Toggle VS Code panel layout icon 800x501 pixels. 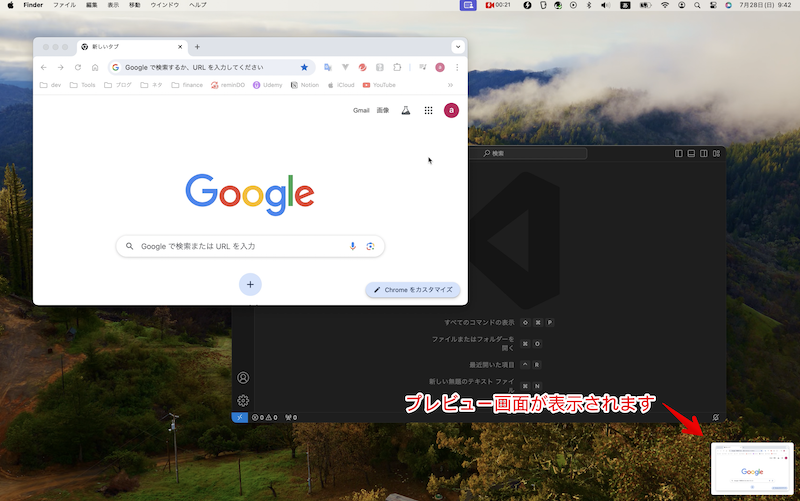tap(691, 154)
